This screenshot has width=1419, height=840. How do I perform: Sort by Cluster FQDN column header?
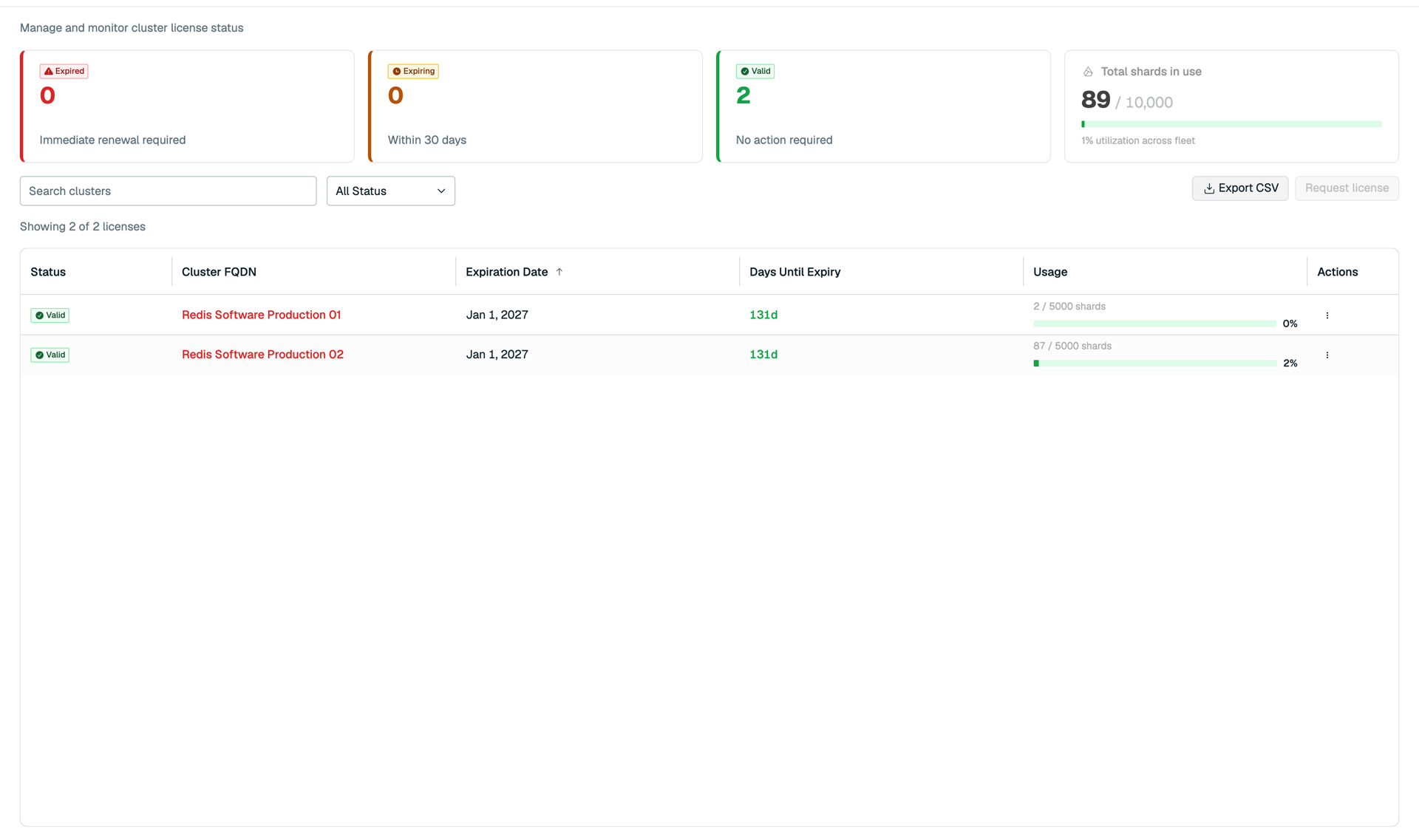(219, 272)
